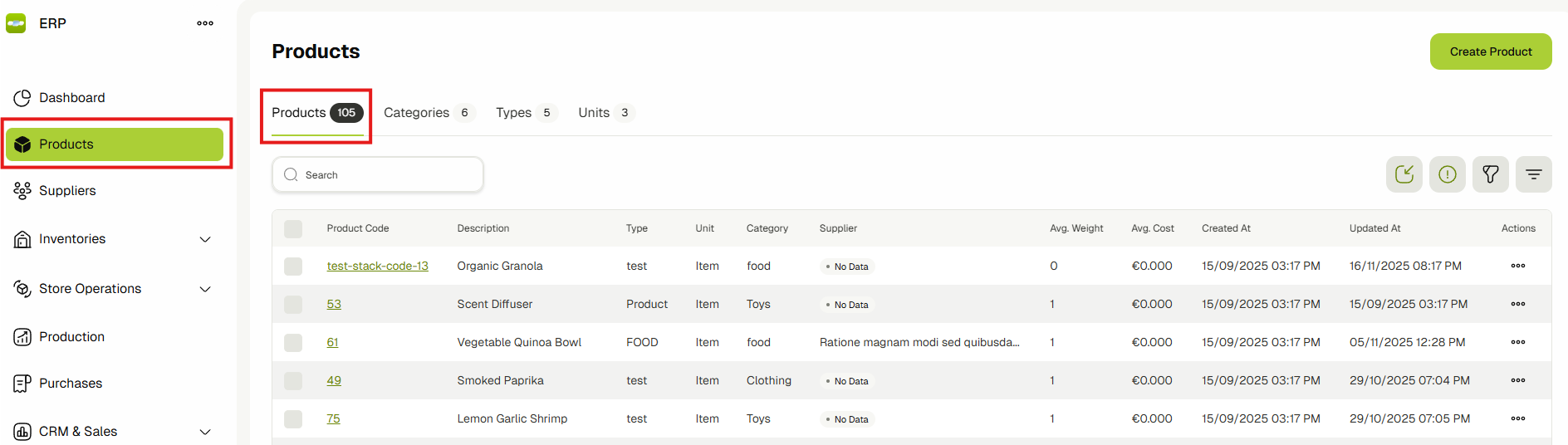Open the sort lines icon button

click(1533, 174)
